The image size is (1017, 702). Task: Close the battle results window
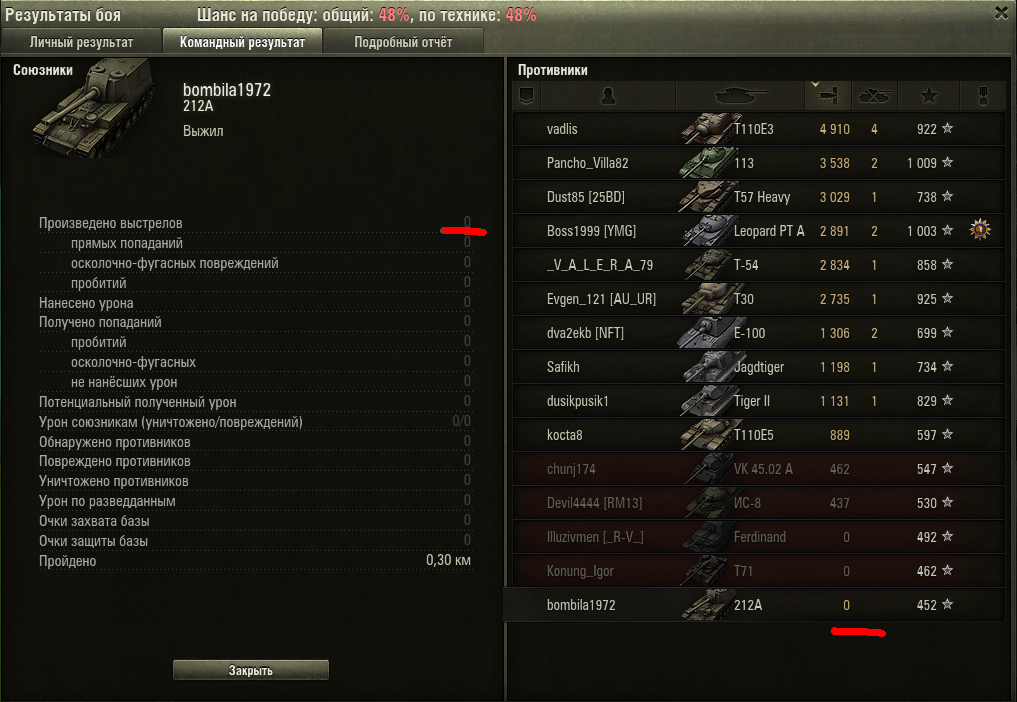coord(1001,13)
